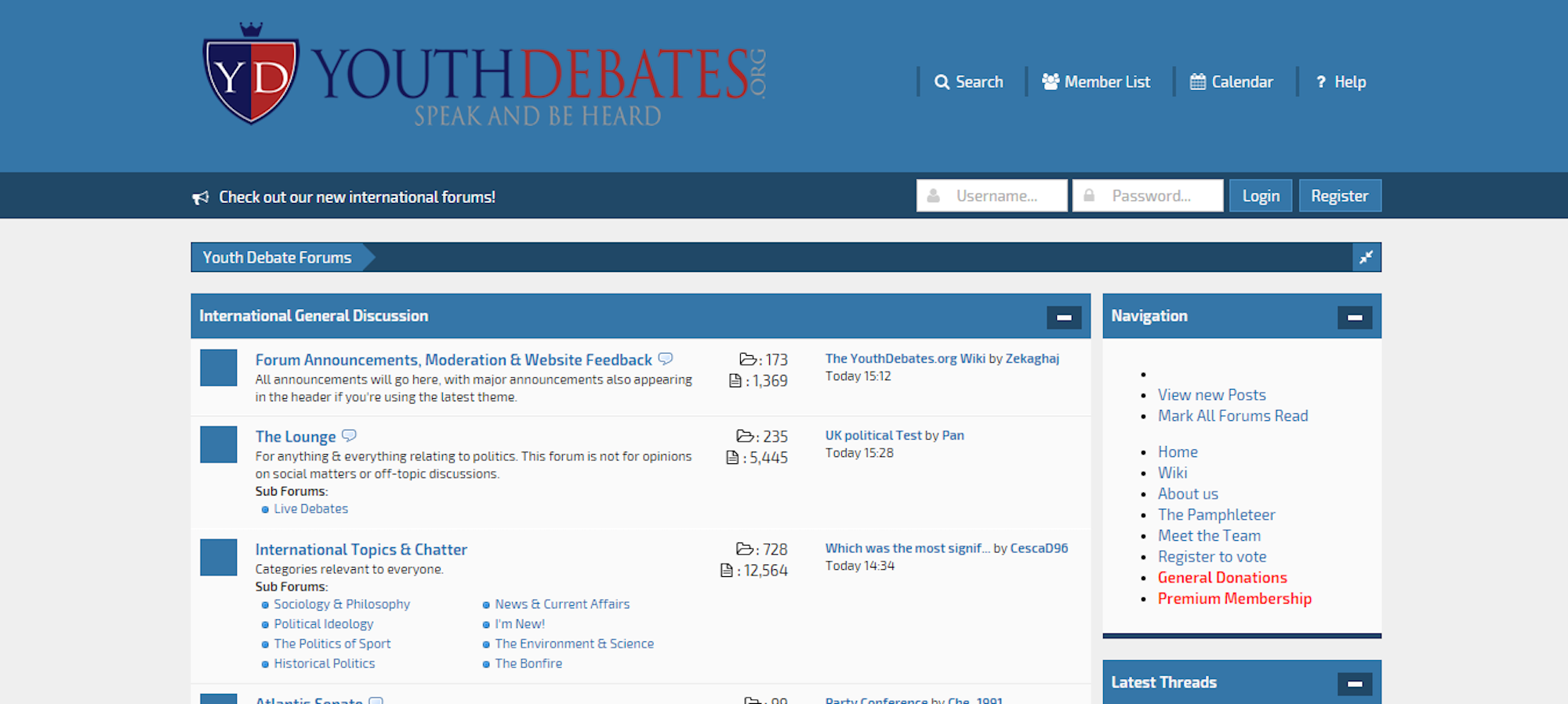Click speech bubble icon beside The Lounge
Image resolution: width=1568 pixels, height=704 pixels.
pyautogui.click(x=350, y=435)
